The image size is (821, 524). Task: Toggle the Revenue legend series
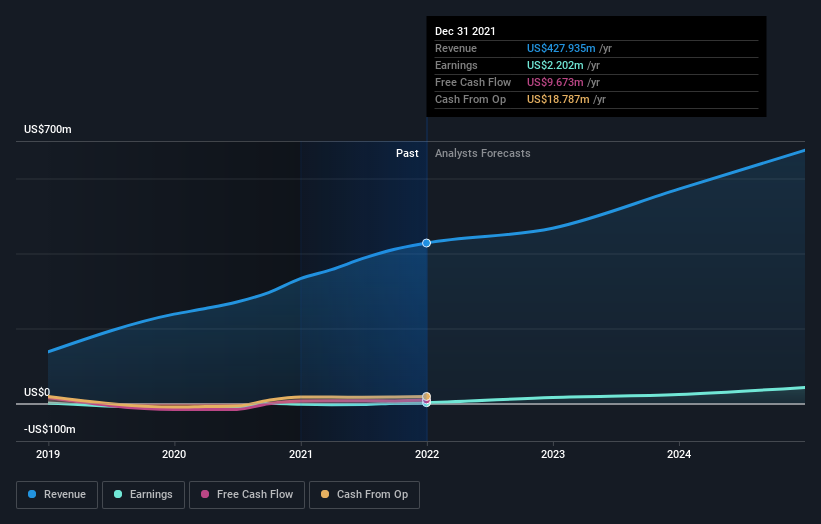[57, 495]
